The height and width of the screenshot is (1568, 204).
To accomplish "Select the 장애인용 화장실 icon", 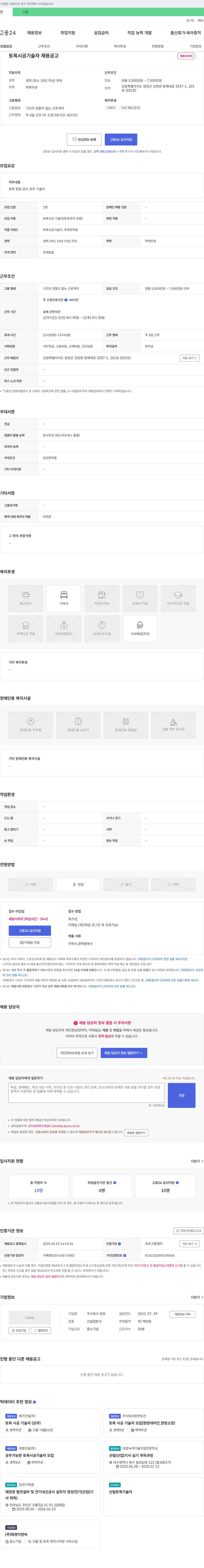I will (126, 725).
